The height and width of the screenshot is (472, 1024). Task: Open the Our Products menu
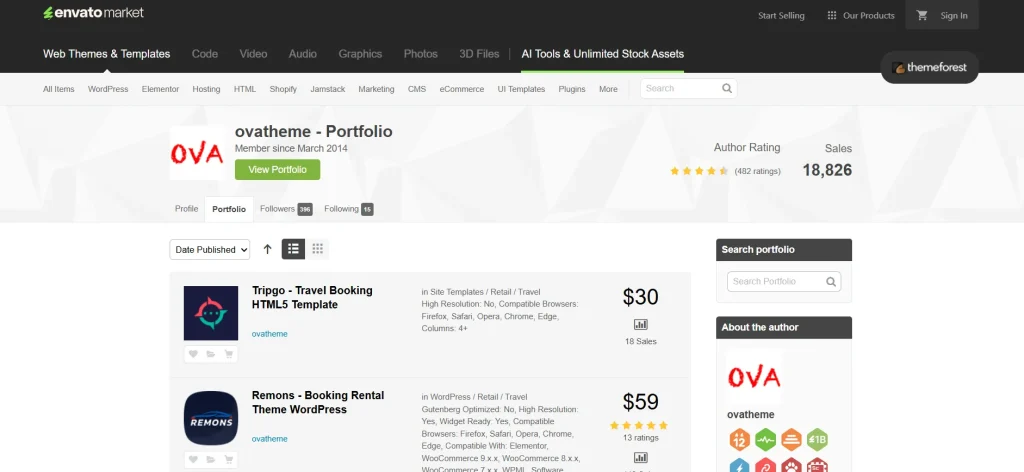coord(860,15)
